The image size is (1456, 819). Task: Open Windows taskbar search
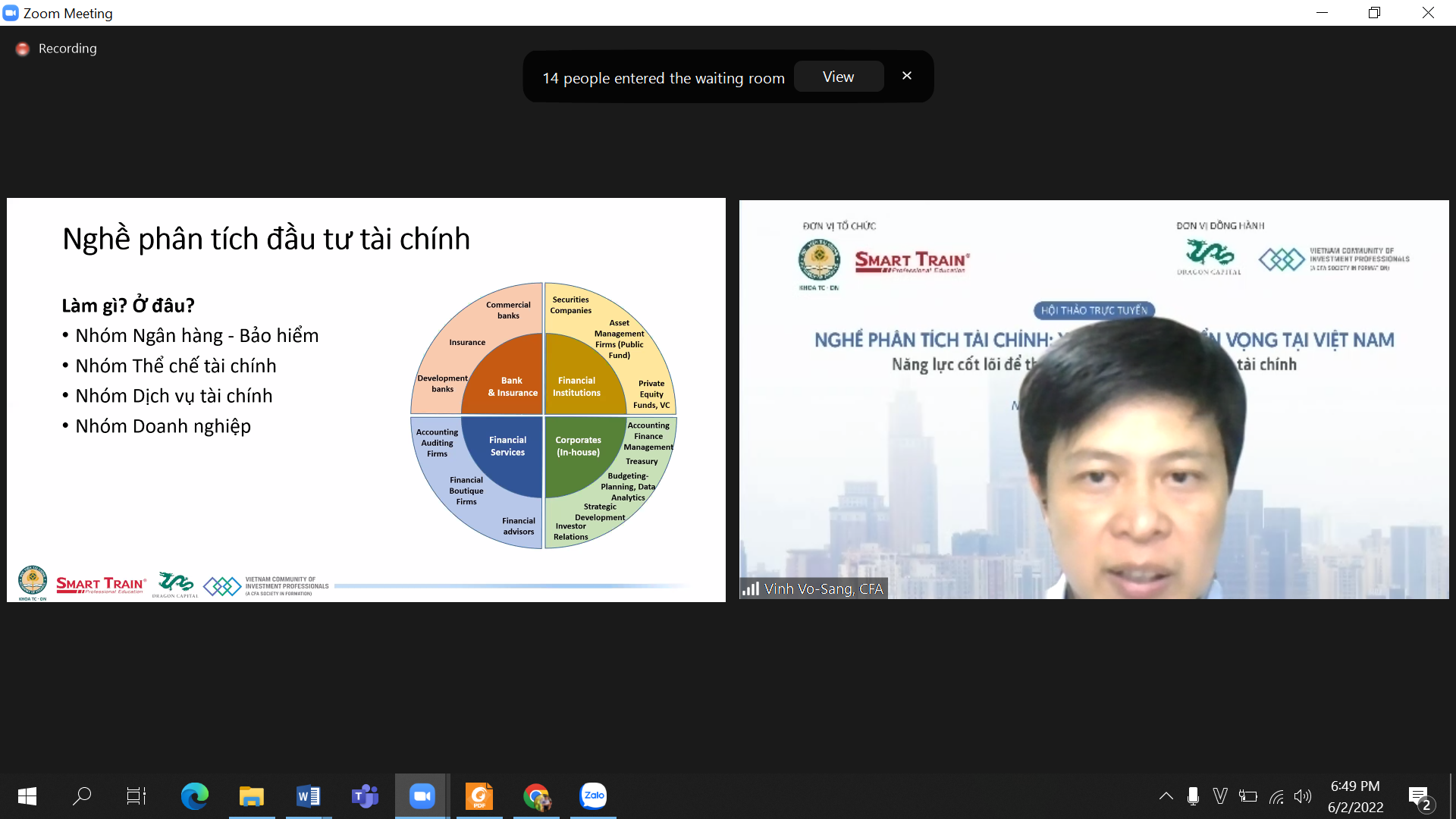point(82,795)
